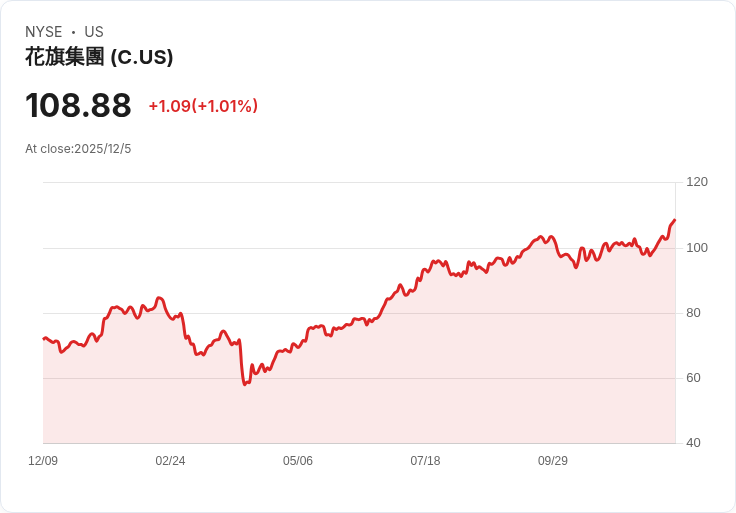Click the 120 y-axis label
736x513 pixels.
[697, 182]
